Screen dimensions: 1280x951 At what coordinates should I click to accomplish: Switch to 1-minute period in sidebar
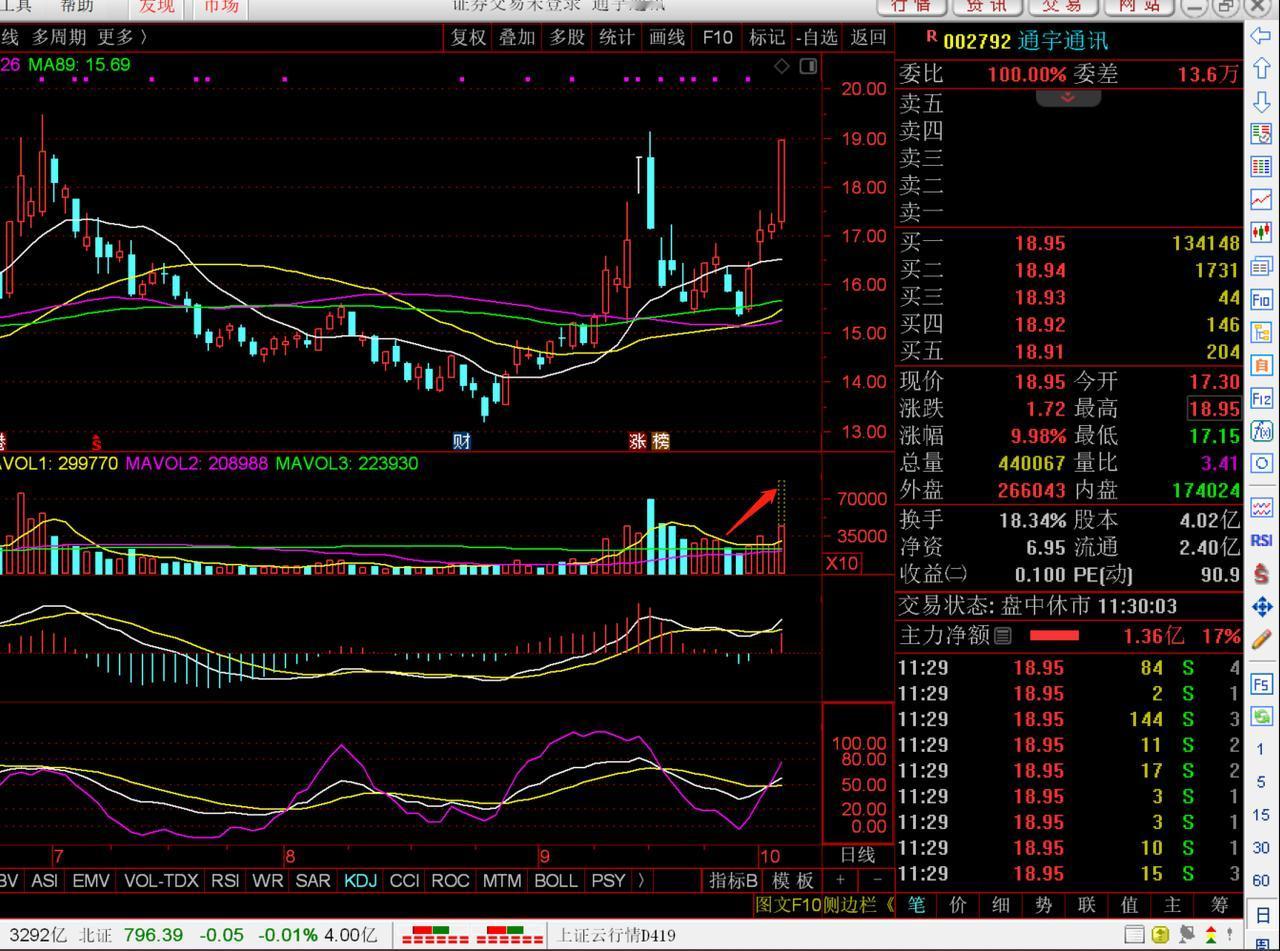[1261, 749]
